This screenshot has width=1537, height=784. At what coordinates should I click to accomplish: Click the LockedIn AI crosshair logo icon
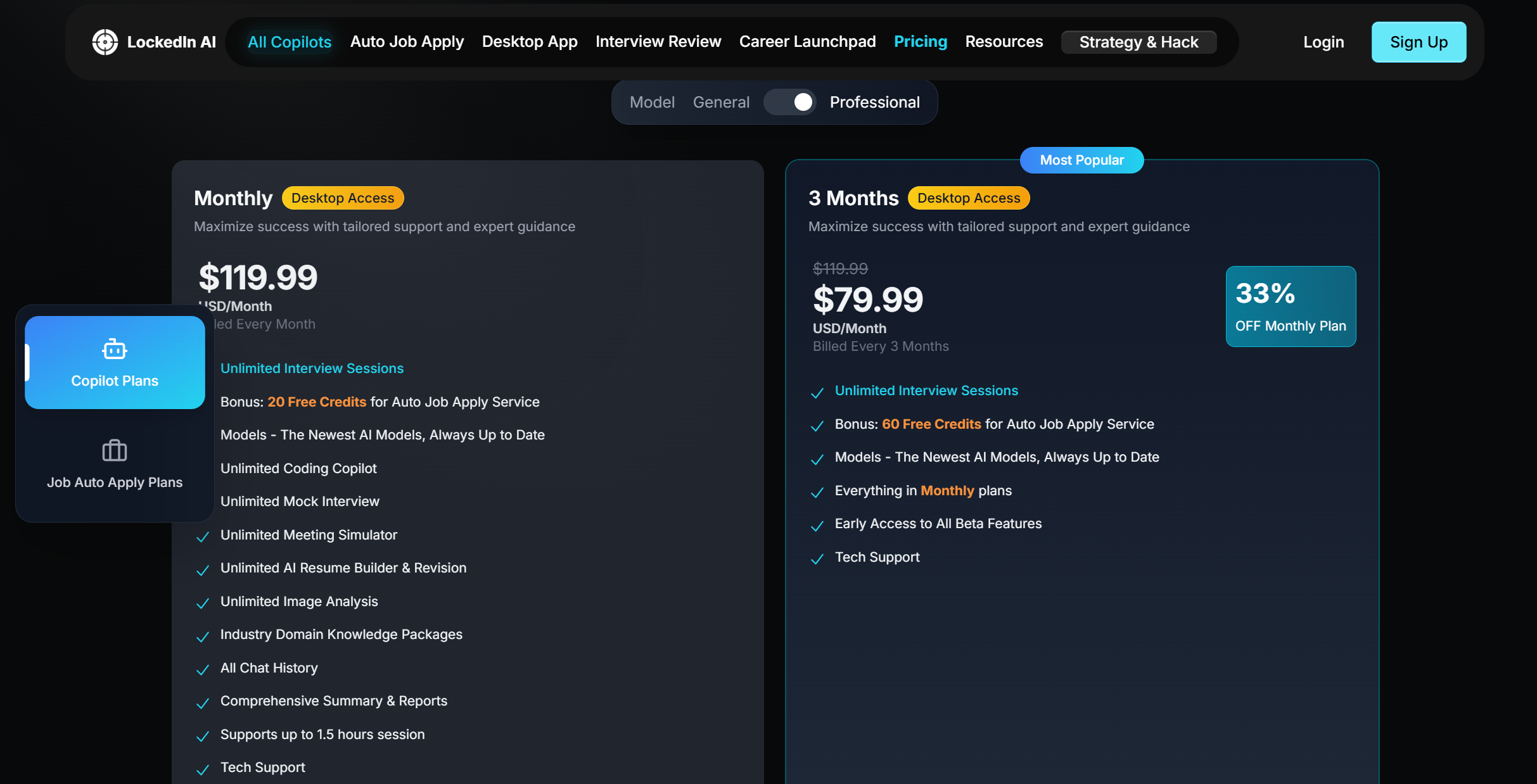[x=105, y=42]
